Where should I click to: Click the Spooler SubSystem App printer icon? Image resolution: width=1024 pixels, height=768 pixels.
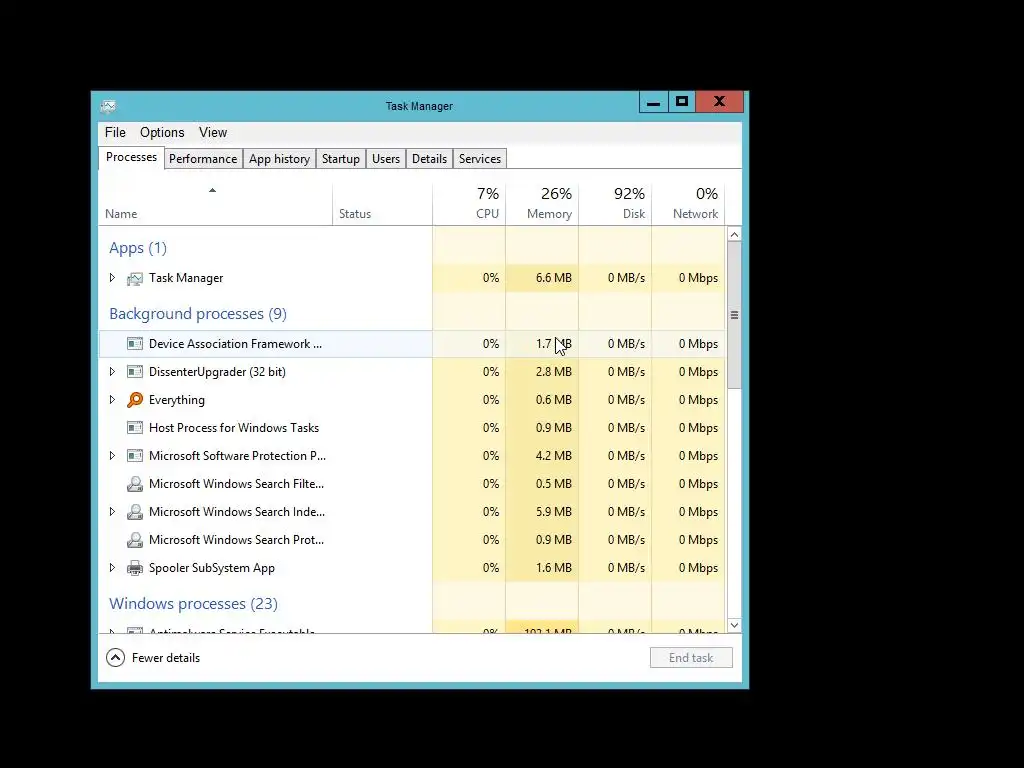click(x=135, y=568)
